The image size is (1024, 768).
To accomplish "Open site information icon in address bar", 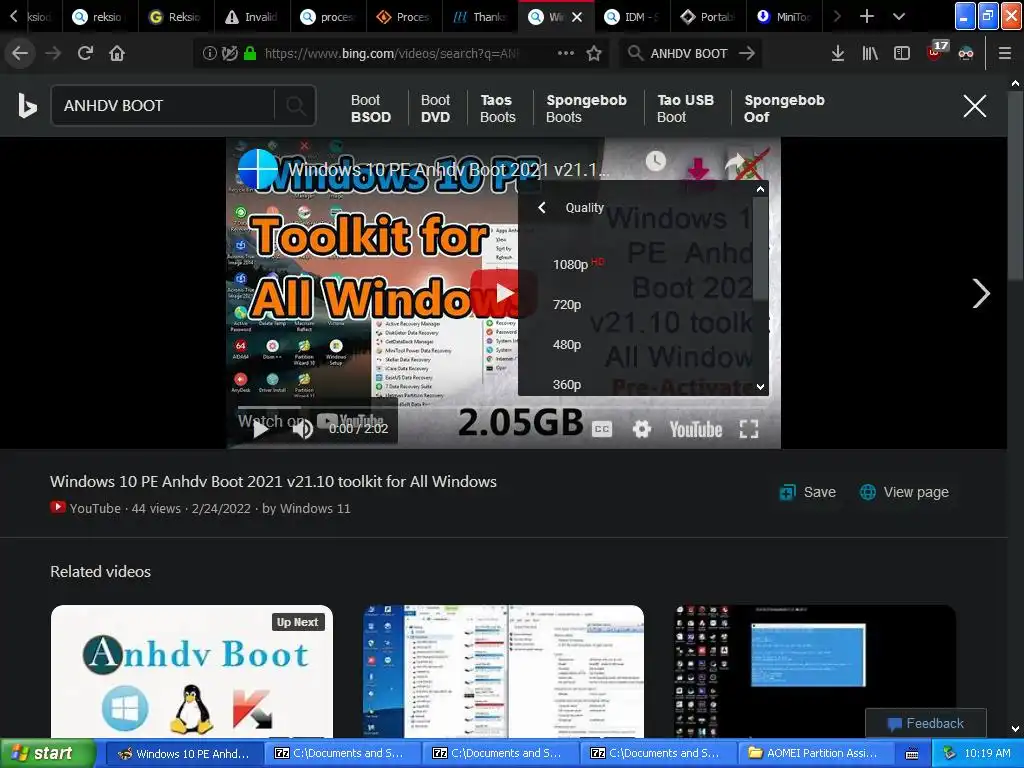I will [210, 53].
